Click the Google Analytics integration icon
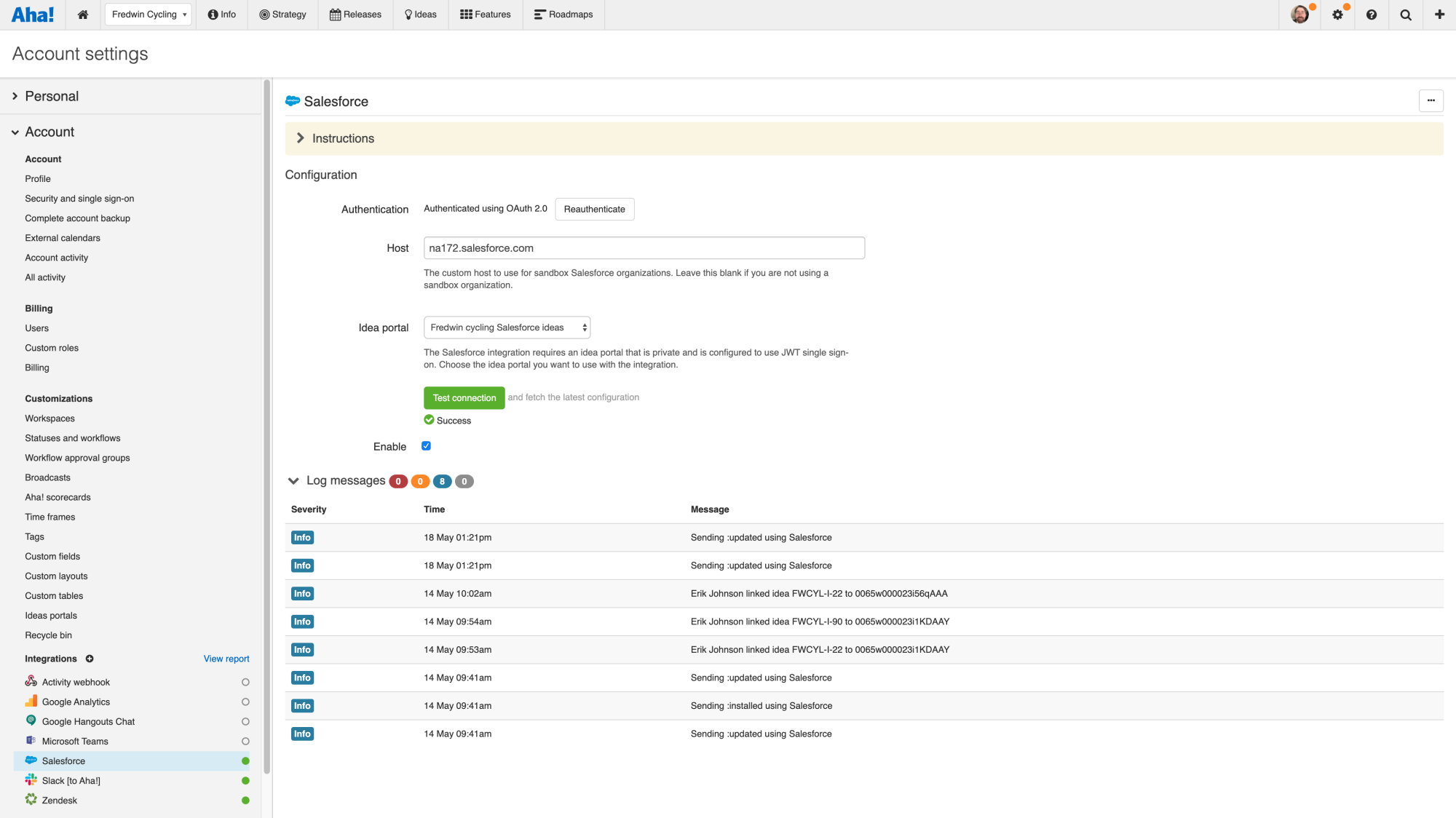This screenshot has height=818, width=1456. pyautogui.click(x=32, y=701)
